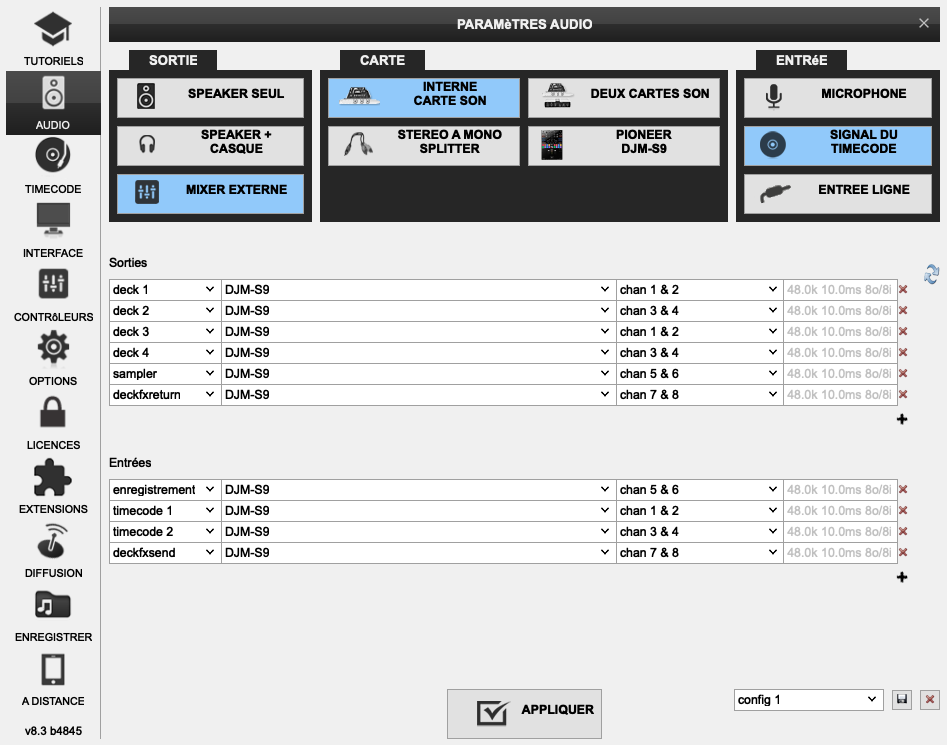Image resolution: width=947 pixels, height=745 pixels.
Task: Click version label v8.3 b4845
Action: 53,731
